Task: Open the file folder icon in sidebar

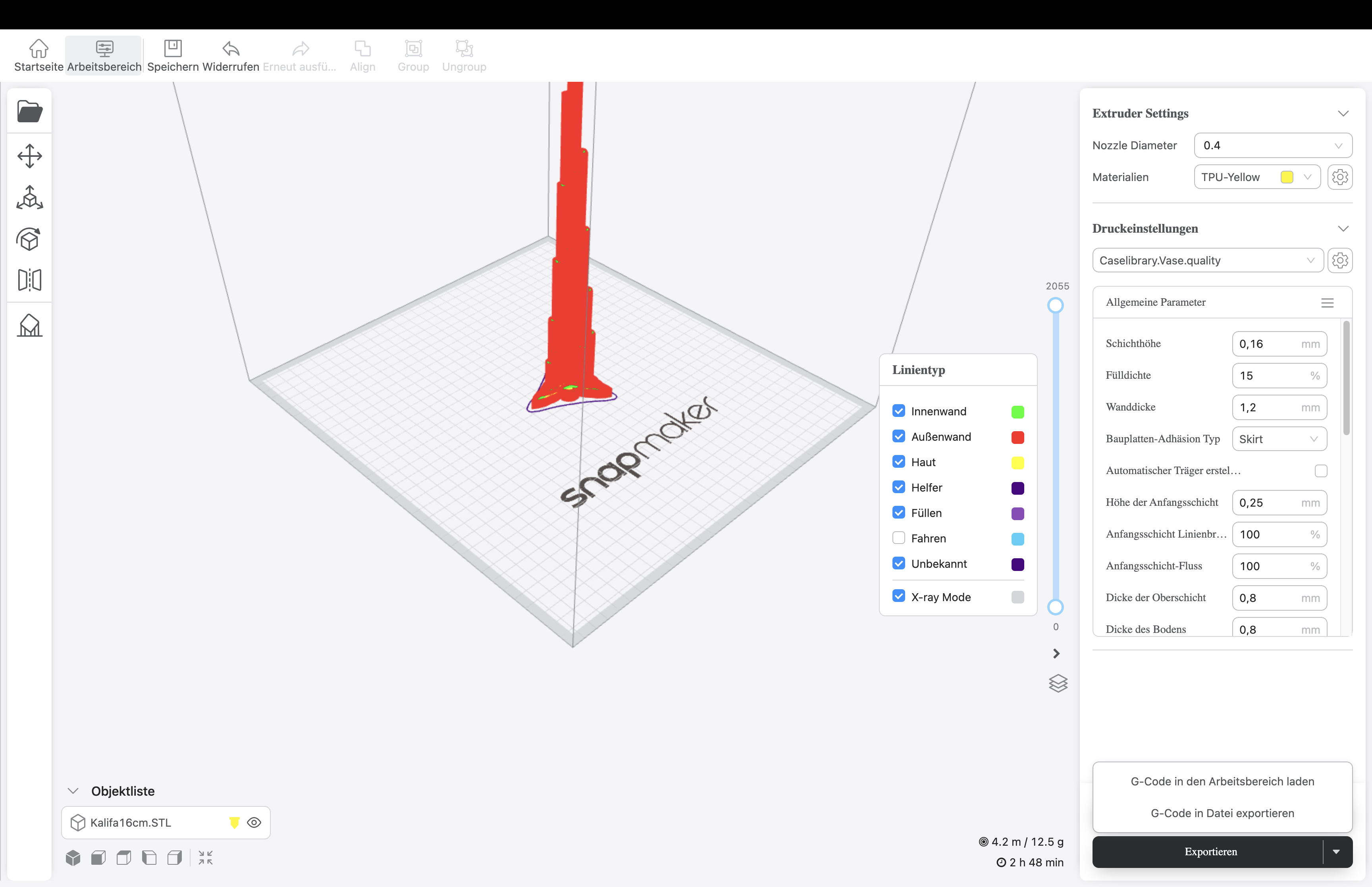Action: coord(29,111)
